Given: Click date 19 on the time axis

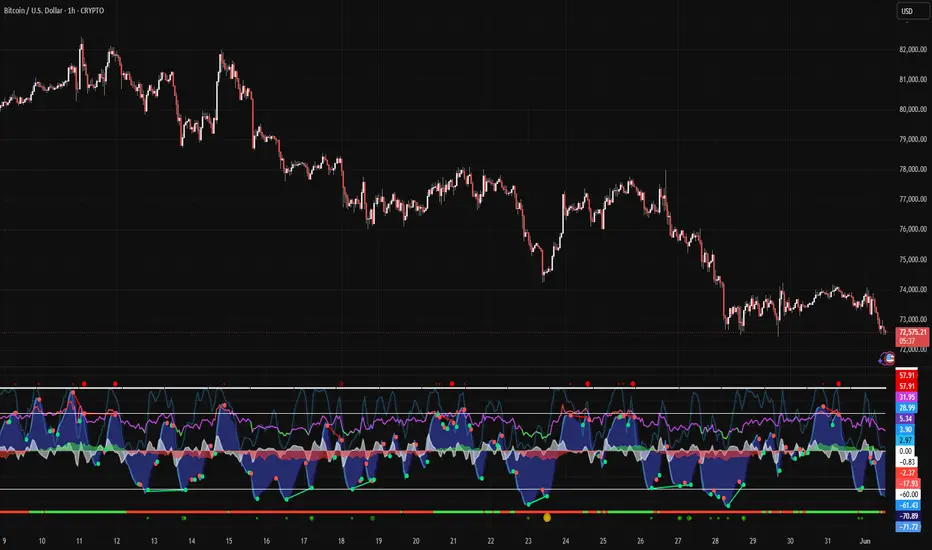Looking at the screenshot, I should (379, 541).
